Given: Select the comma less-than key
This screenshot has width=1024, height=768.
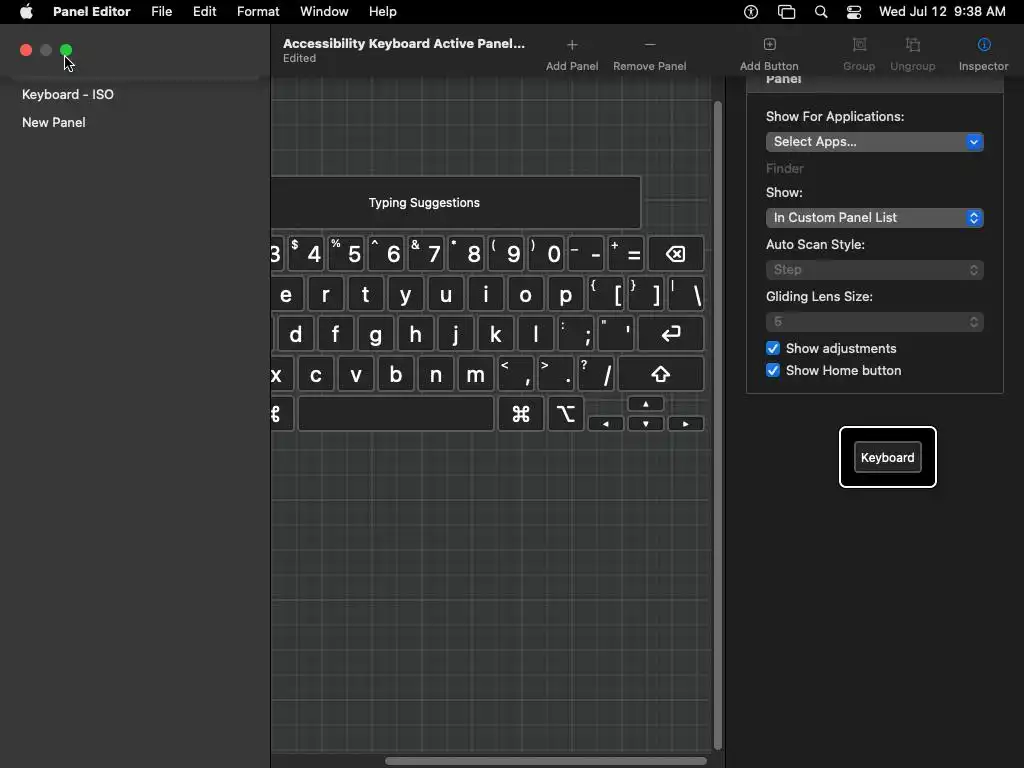Looking at the screenshot, I should click(x=516, y=374).
